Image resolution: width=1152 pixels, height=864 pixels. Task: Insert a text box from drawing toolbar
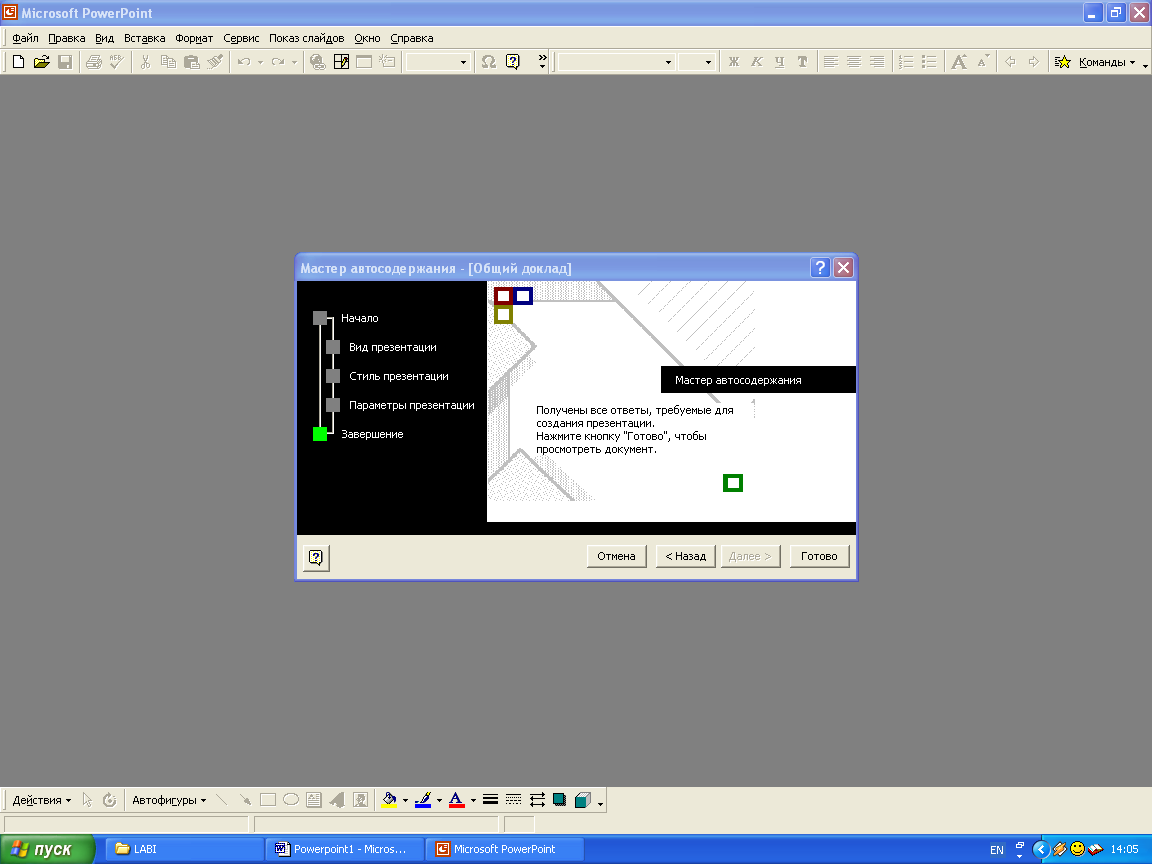(314, 800)
